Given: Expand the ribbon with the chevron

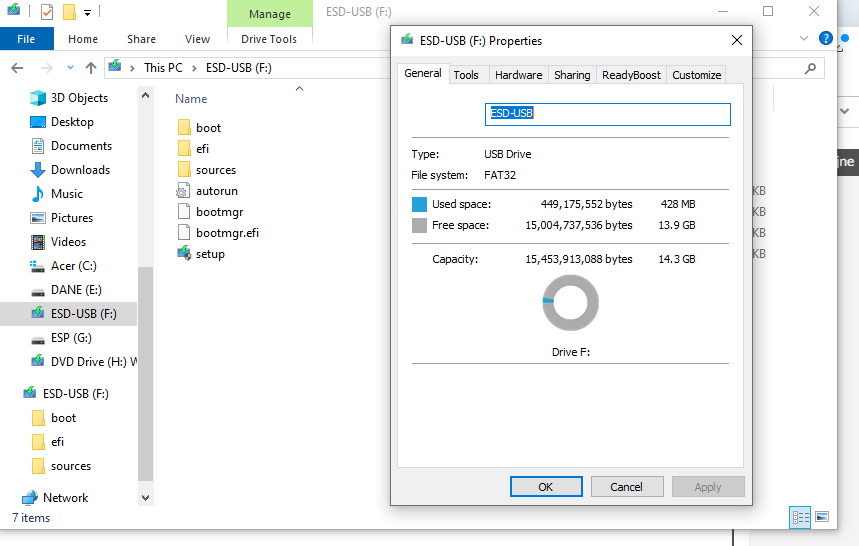Looking at the screenshot, I should (x=804, y=38).
